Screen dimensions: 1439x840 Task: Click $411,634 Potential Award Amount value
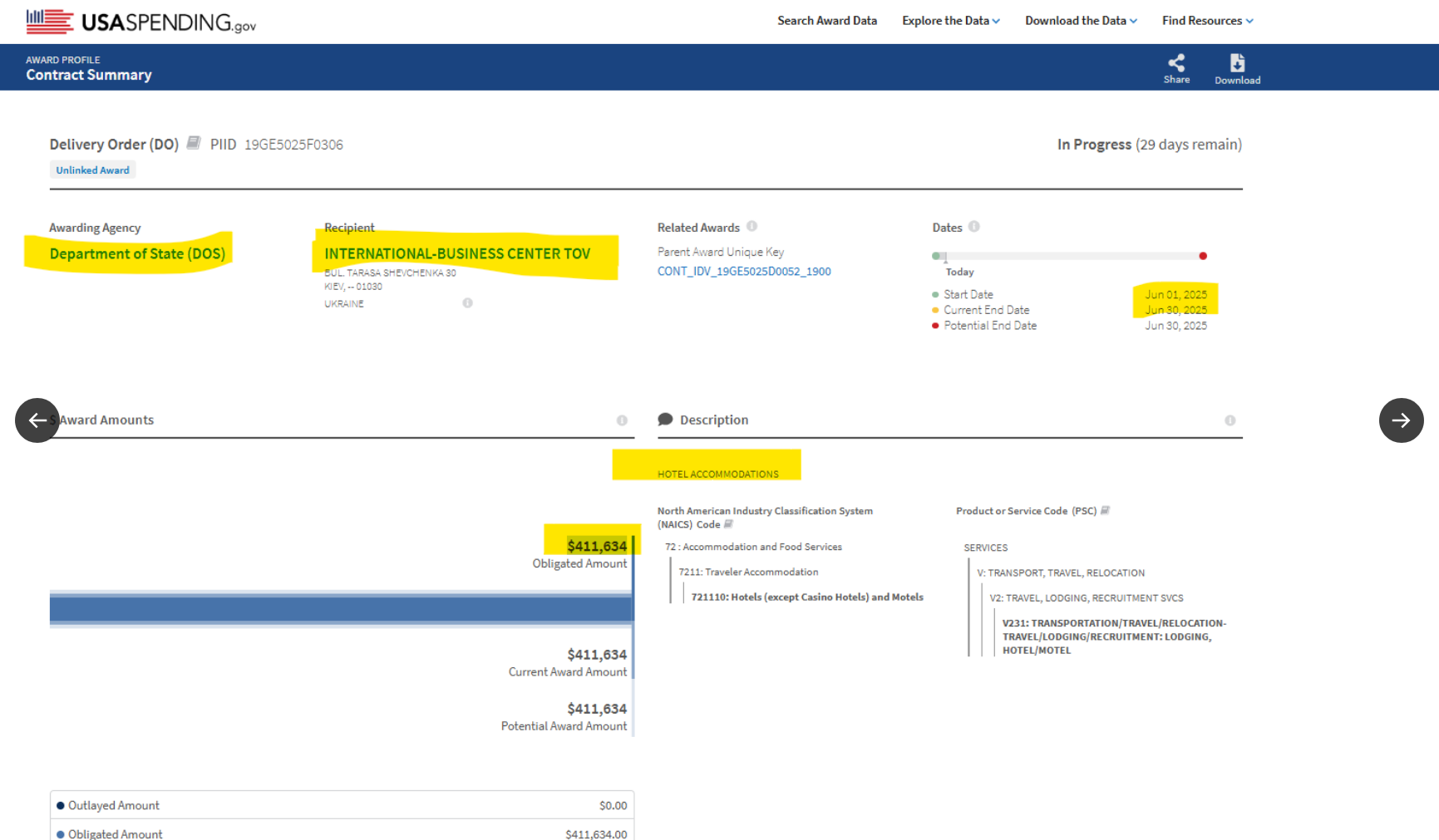[597, 709]
